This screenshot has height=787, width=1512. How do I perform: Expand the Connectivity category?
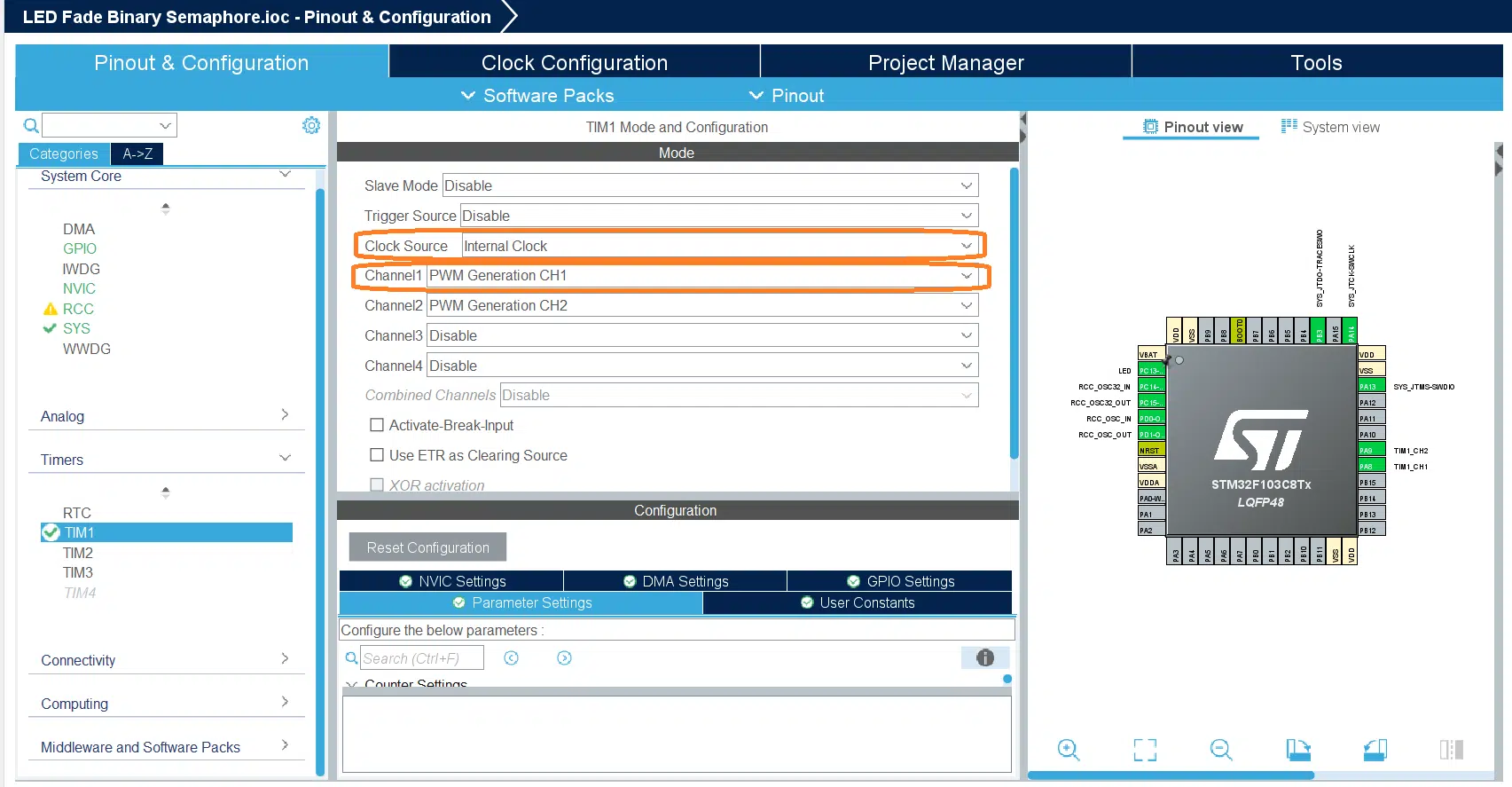click(166, 660)
